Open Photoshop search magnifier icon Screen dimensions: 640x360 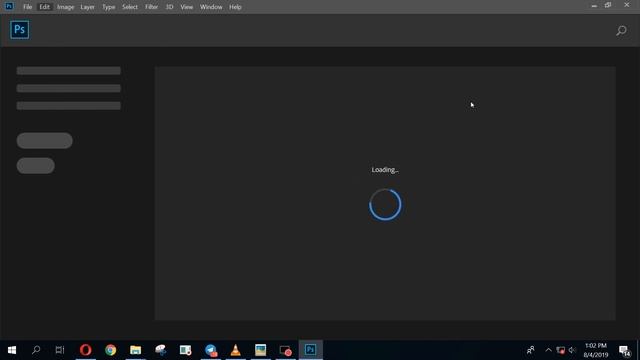[621, 31]
